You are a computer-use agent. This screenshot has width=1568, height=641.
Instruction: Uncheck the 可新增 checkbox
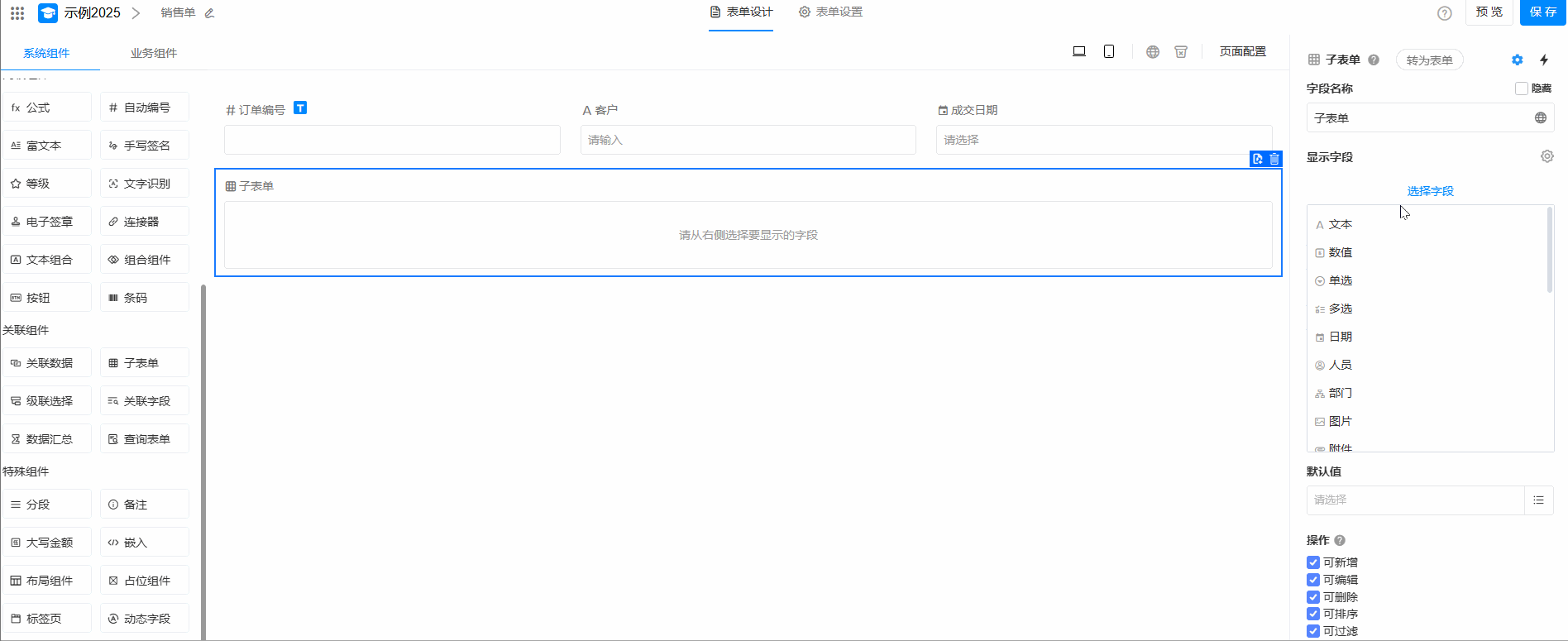1313,562
